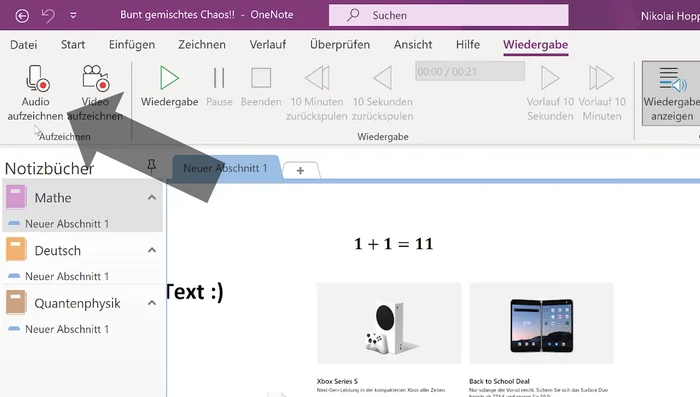Undo the last action
Screen dimensions: 700x397
coord(48,16)
